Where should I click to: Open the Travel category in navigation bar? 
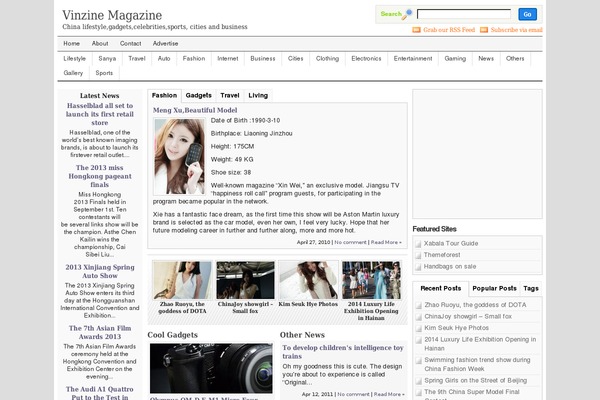coord(137,59)
